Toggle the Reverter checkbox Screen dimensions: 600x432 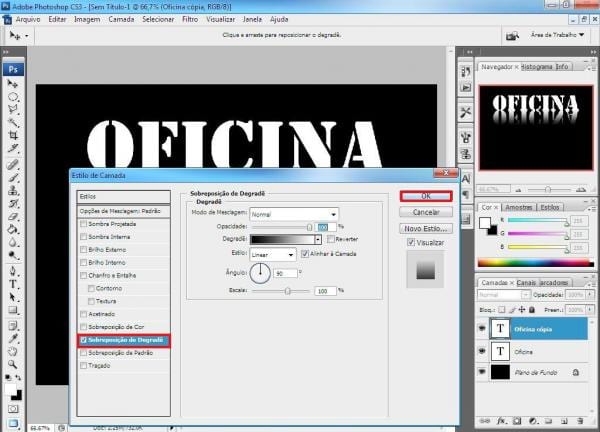[331, 239]
